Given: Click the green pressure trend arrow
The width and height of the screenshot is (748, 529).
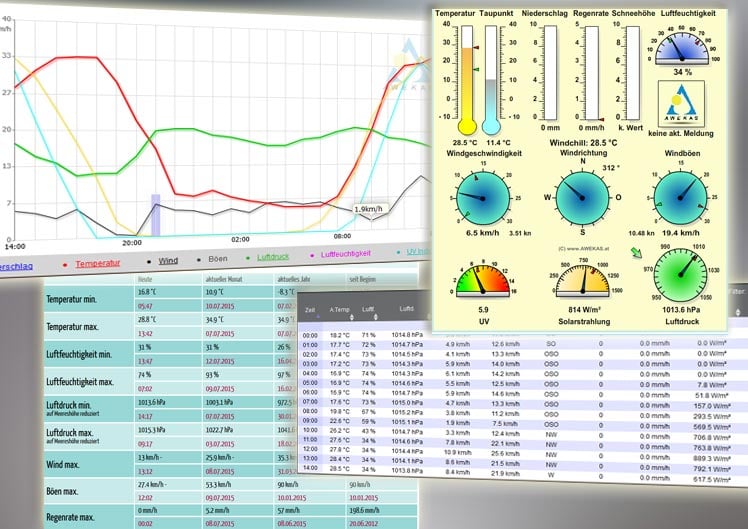Looking at the screenshot, I should point(636,252).
